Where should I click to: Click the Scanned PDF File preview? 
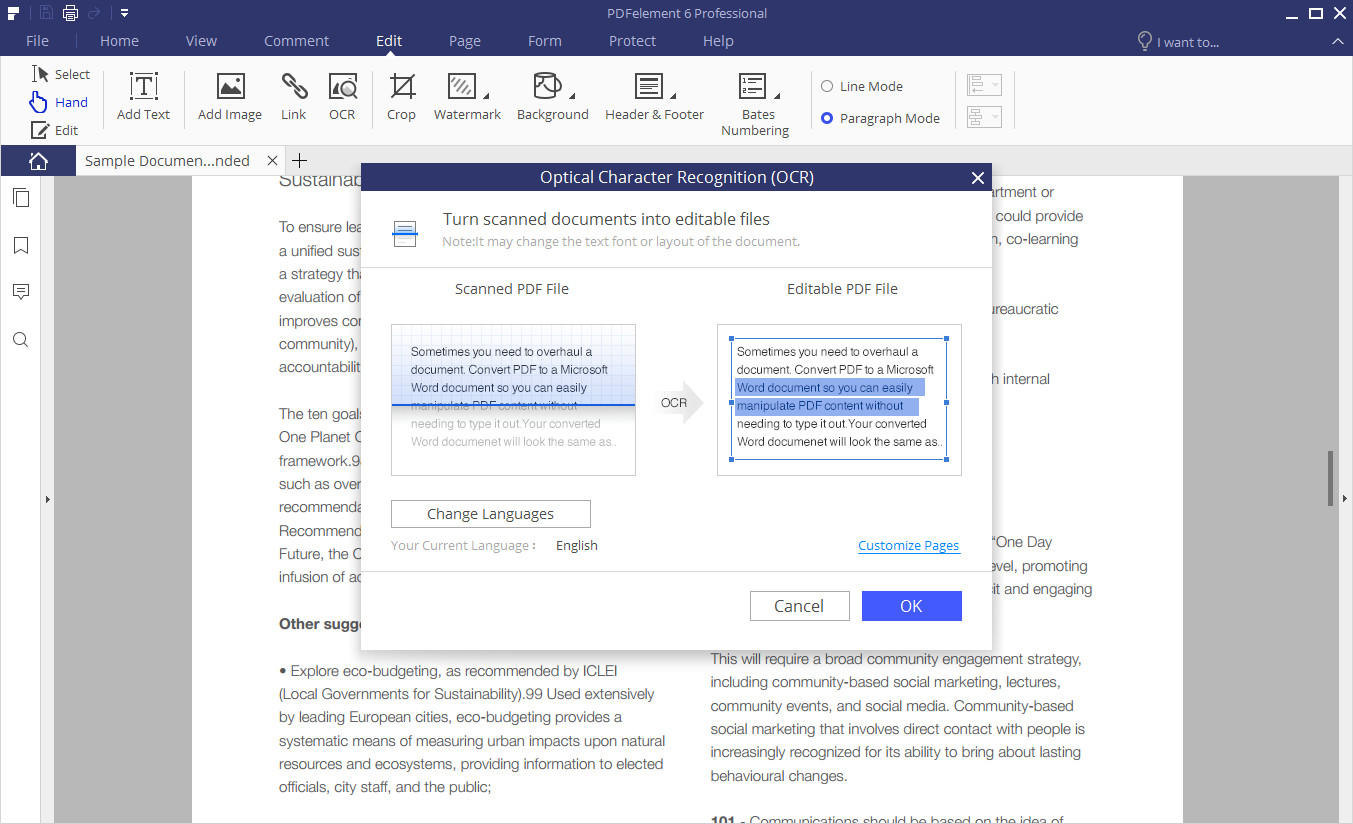513,400
